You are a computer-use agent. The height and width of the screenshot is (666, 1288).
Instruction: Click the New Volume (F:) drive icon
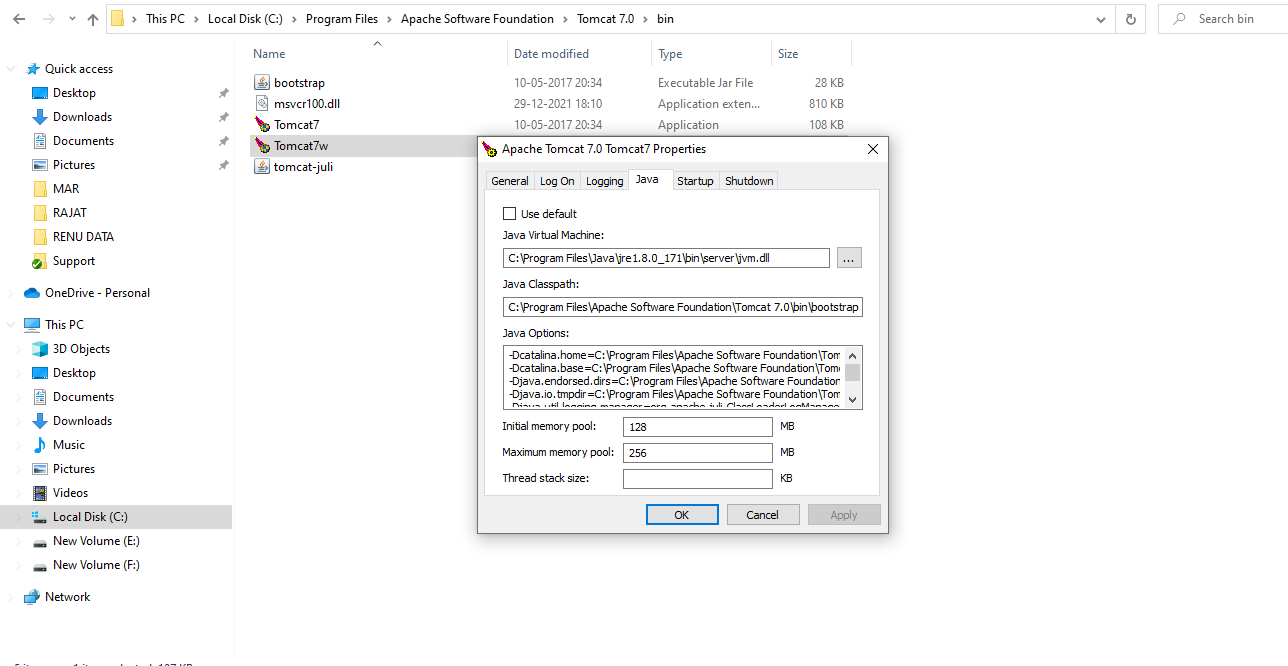pos(40,565)
